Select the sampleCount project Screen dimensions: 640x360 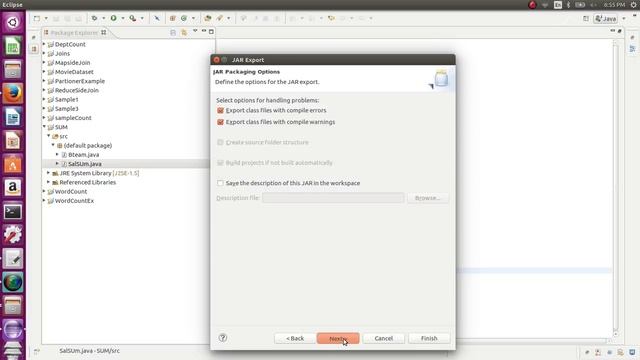click(73, 118)
